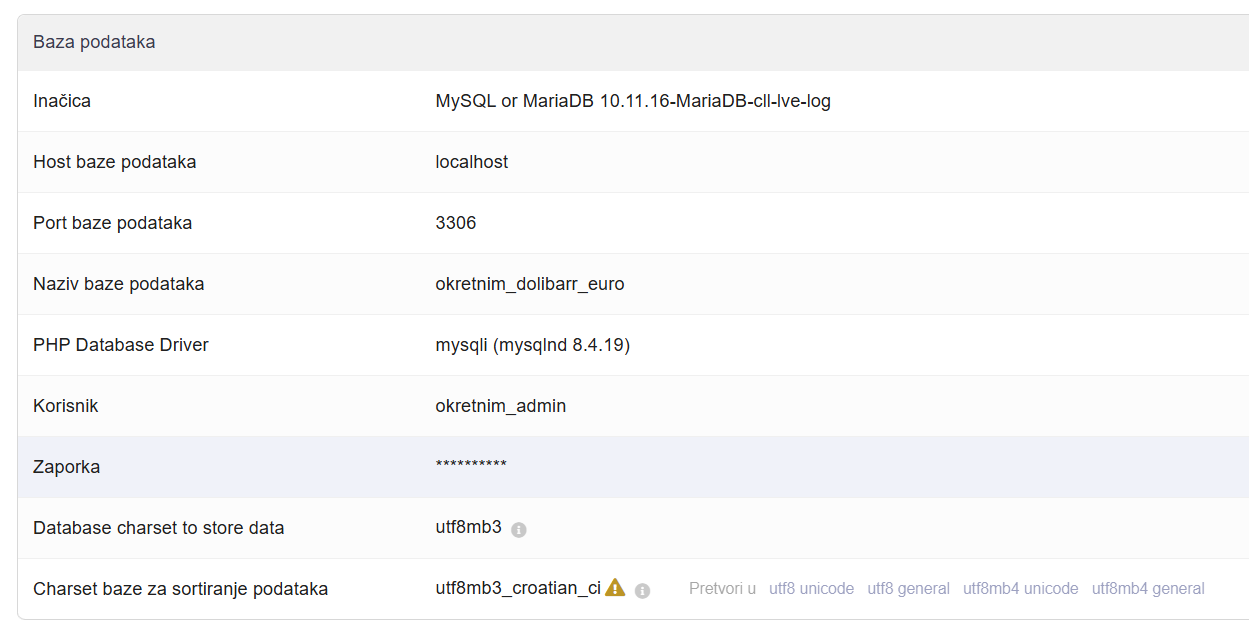Click the 'PHP Database Driver' label
This screenshot has width=1249, height=639.
point(120,345)
